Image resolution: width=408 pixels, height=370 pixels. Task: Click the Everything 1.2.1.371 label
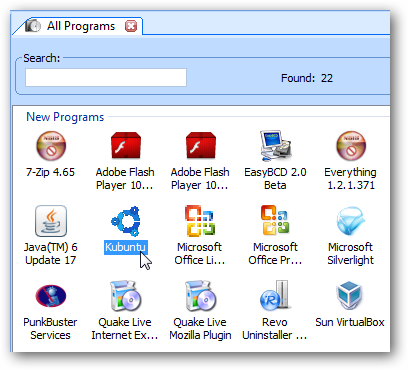351,179
